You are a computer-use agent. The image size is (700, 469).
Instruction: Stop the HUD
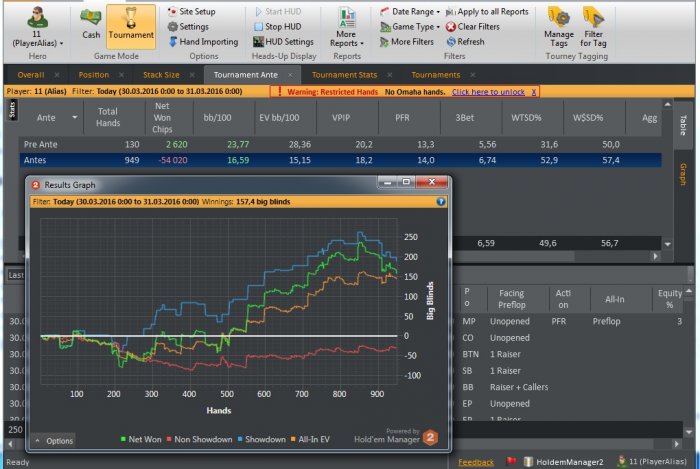(x=278, y=27)
